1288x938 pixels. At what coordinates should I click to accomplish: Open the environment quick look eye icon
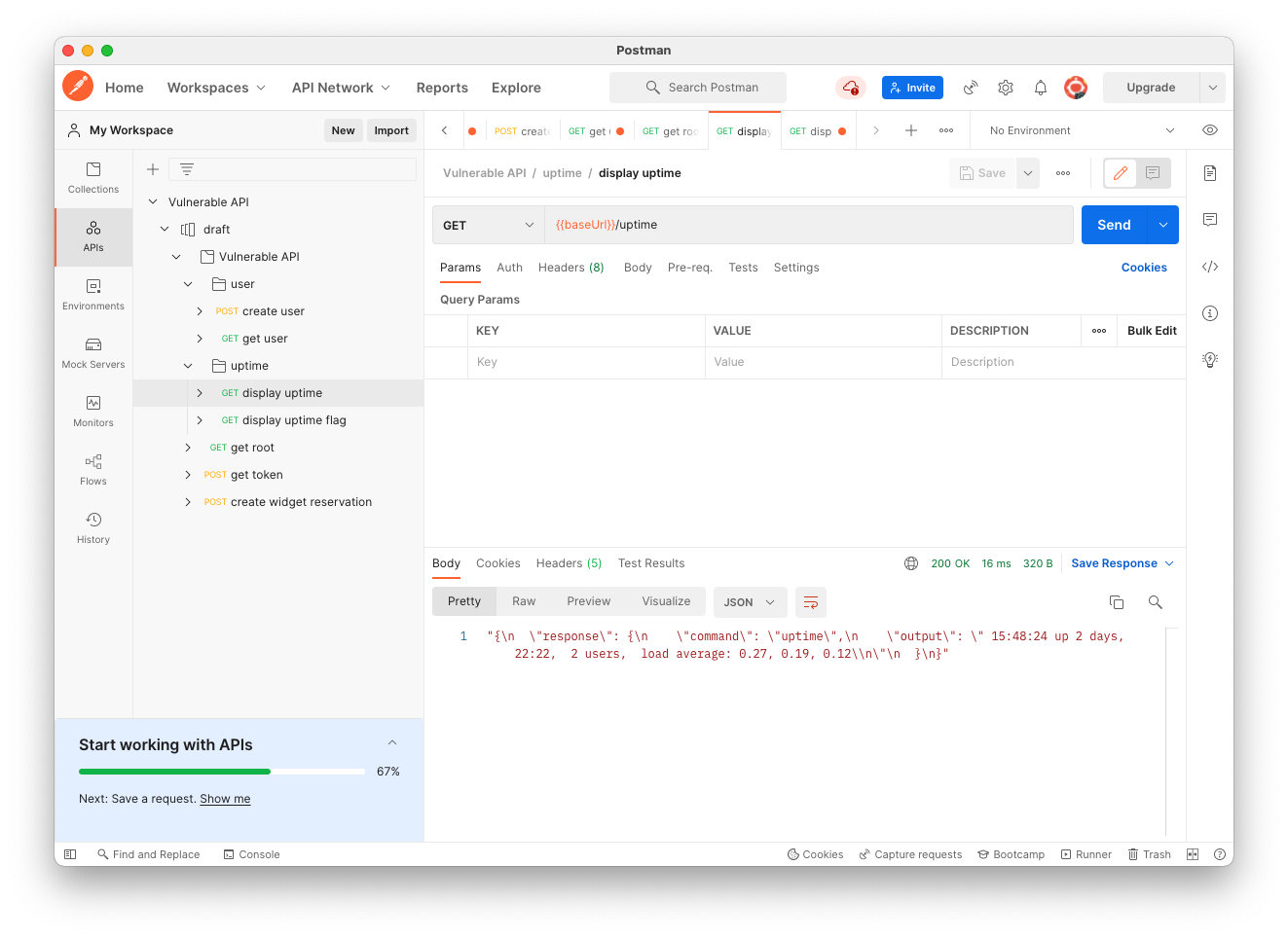[1210, 130]
